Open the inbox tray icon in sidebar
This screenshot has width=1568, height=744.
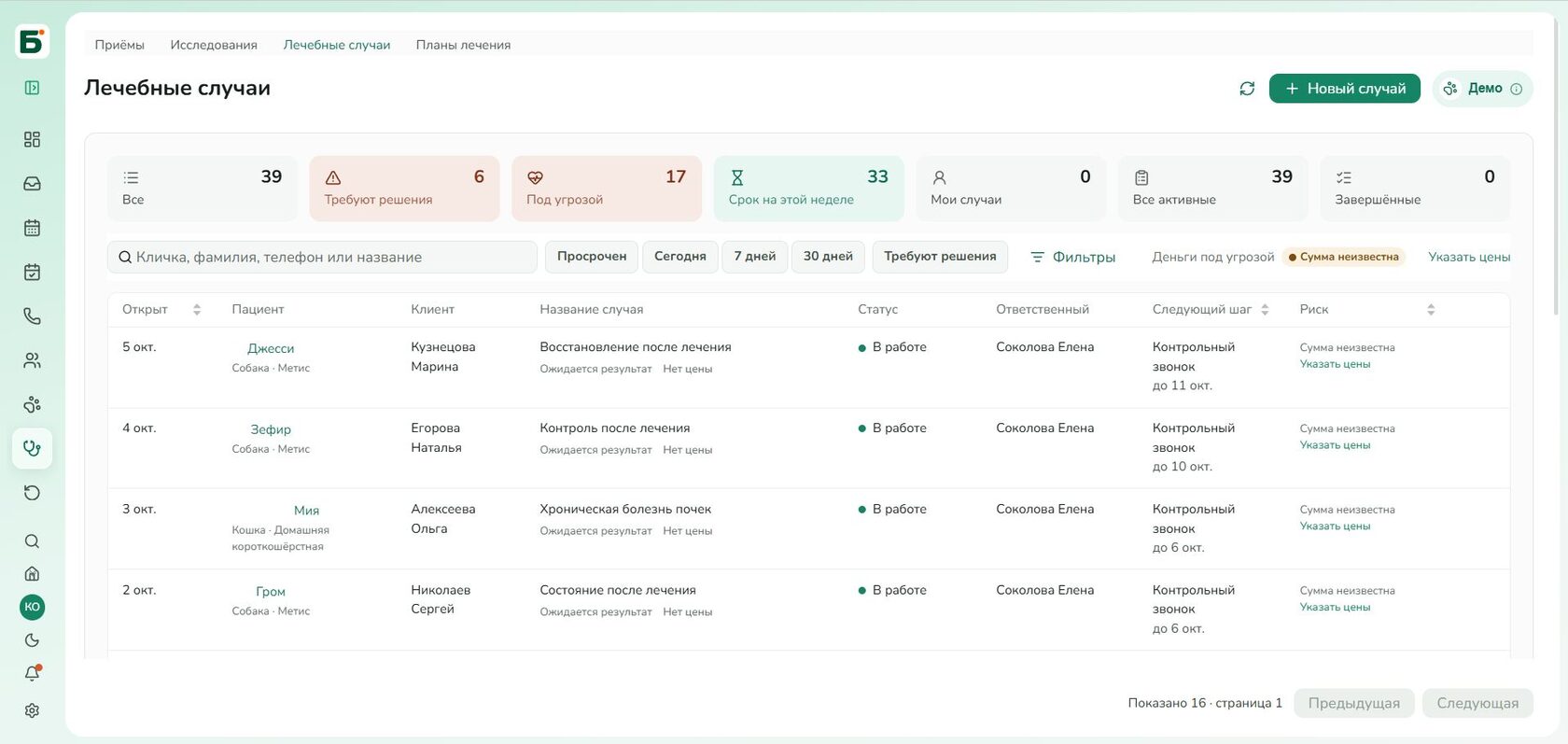pyautogui.click(x=32, y=184)
